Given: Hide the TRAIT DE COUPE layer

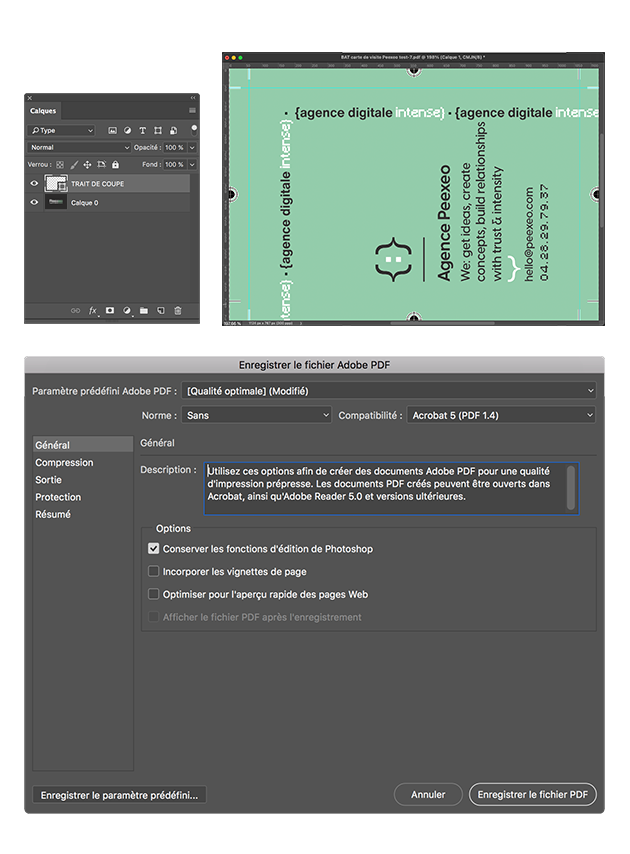Looking at the screenshot, I should [x=34, y=184].
